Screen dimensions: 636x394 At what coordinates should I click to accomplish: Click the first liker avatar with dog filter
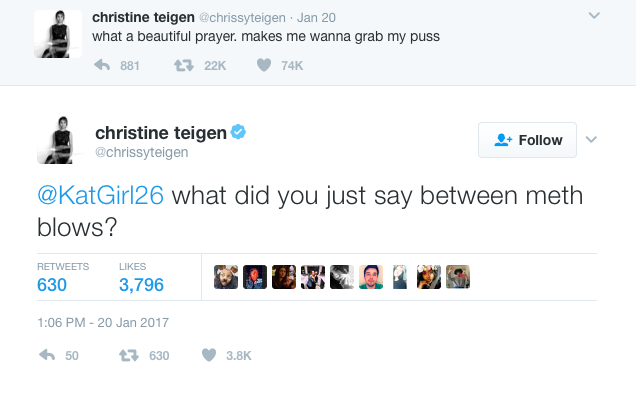tap(226, 277)
